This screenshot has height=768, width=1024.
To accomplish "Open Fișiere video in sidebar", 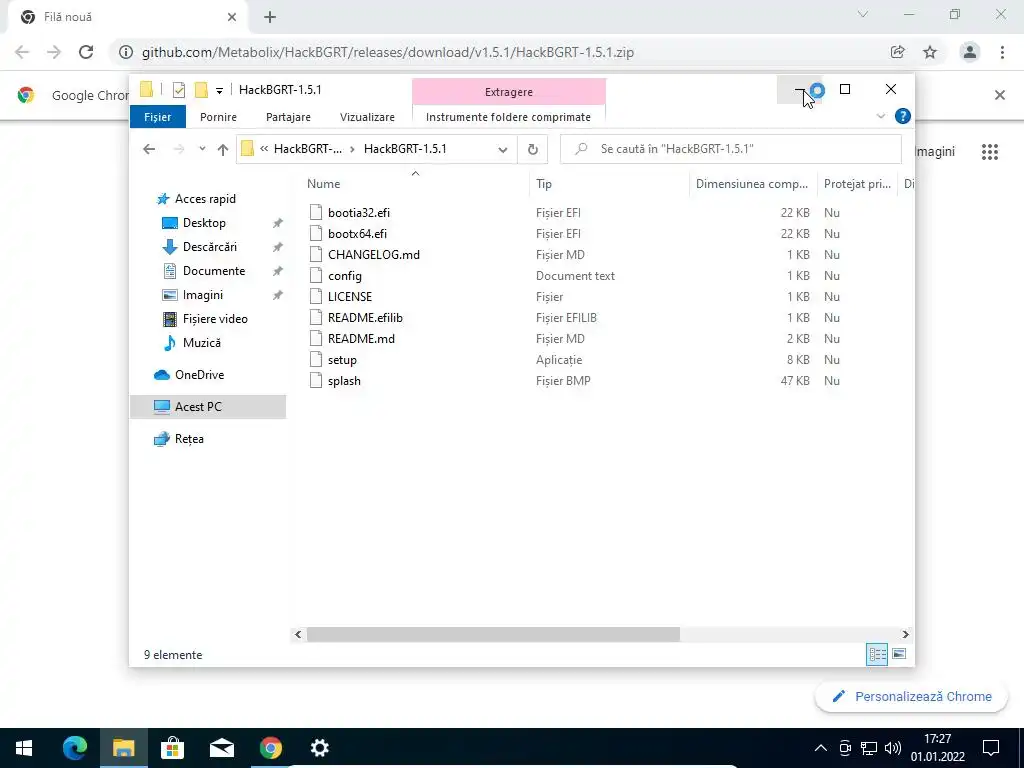I will tap(215, 319).
